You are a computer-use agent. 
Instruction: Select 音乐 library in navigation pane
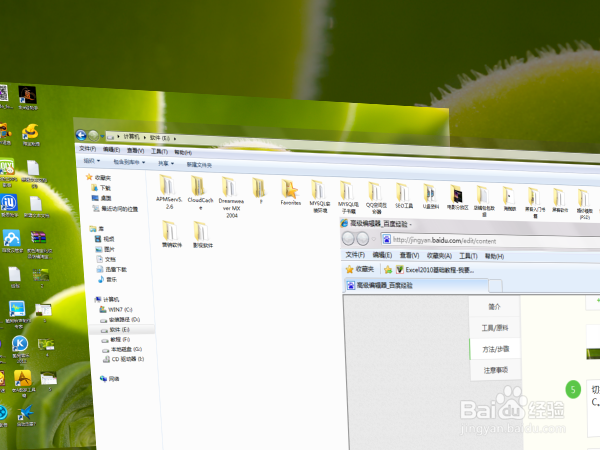pos(107,280)
